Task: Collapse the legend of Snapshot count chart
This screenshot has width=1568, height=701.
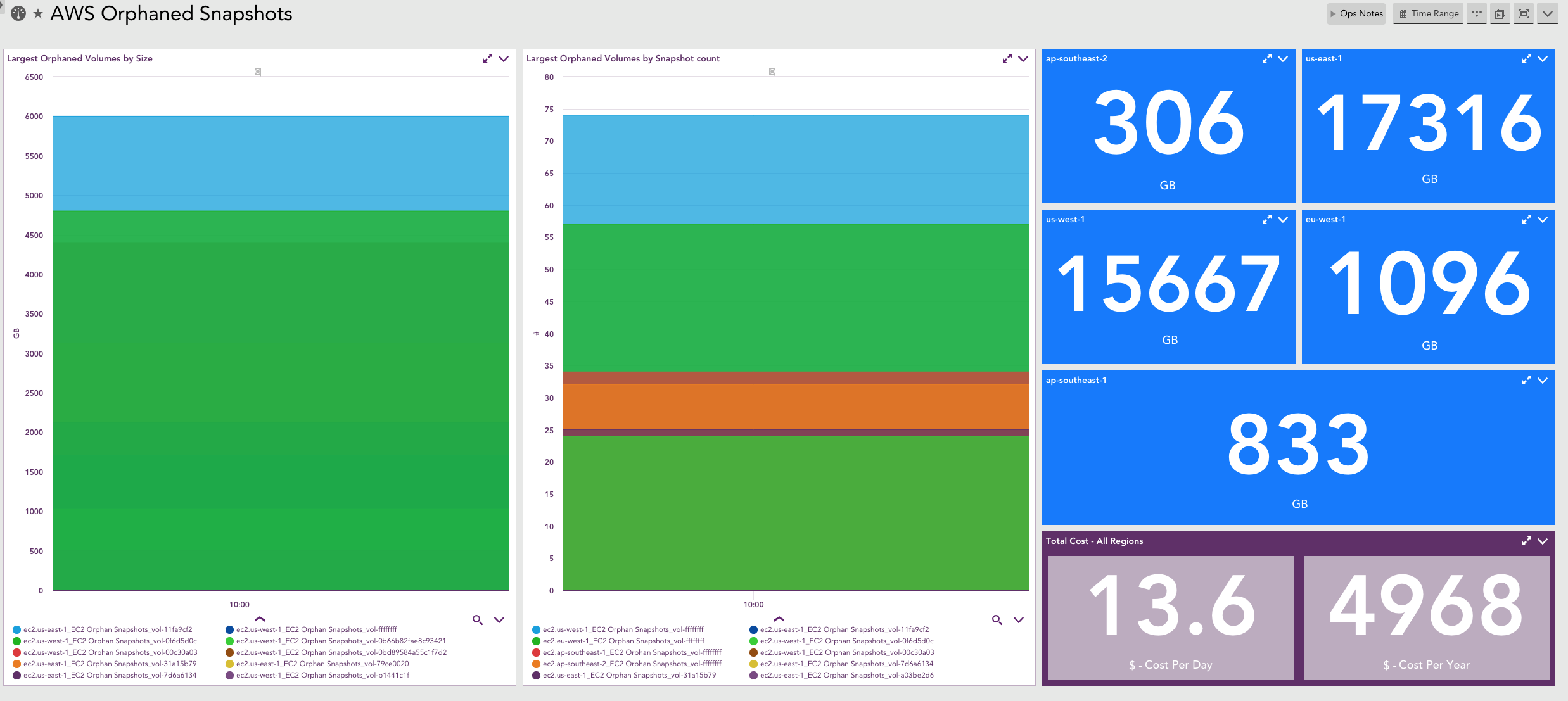Action: click(779, 619)
